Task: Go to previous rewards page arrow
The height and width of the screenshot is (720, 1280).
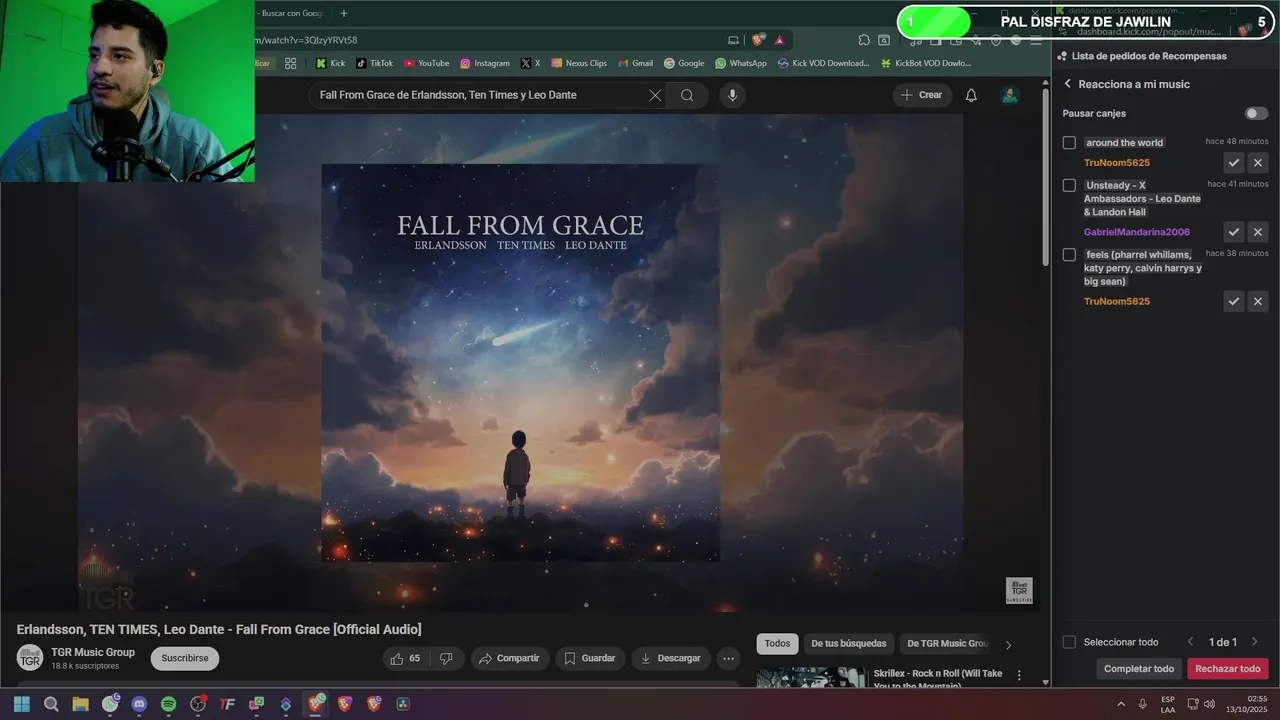Action: point(1190,642)
